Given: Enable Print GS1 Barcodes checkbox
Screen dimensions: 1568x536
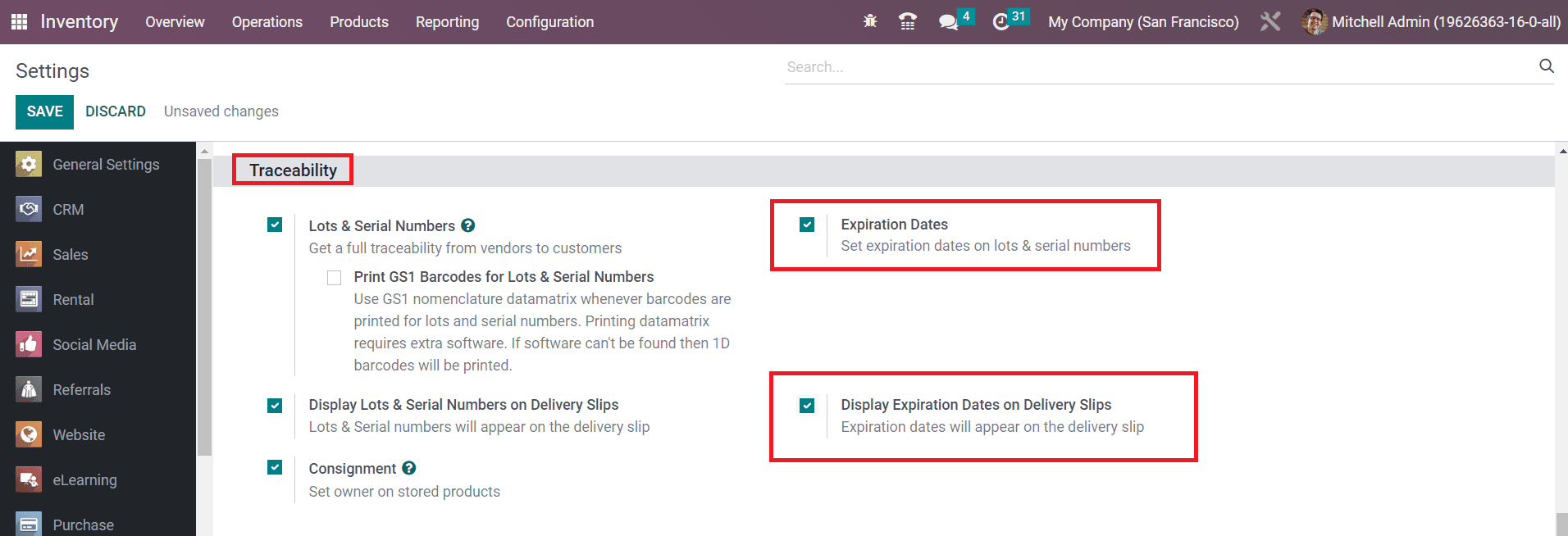Looking at the screenshot, I should (x=334, y=278).
